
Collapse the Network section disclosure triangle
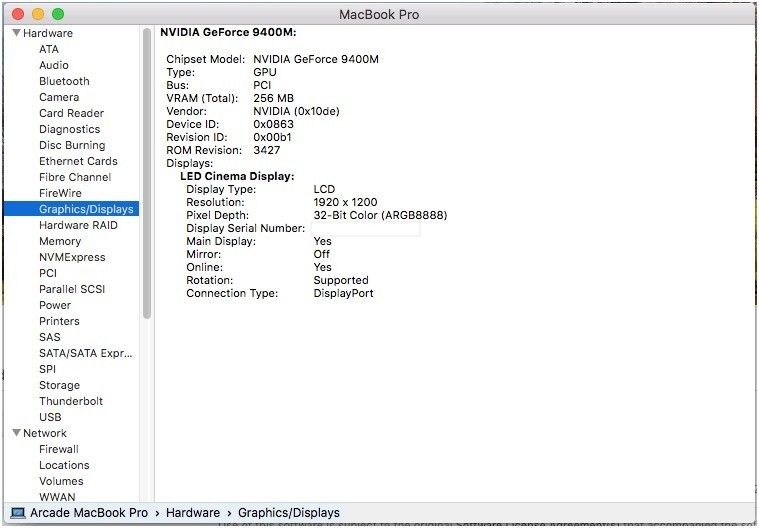(16, 433)
